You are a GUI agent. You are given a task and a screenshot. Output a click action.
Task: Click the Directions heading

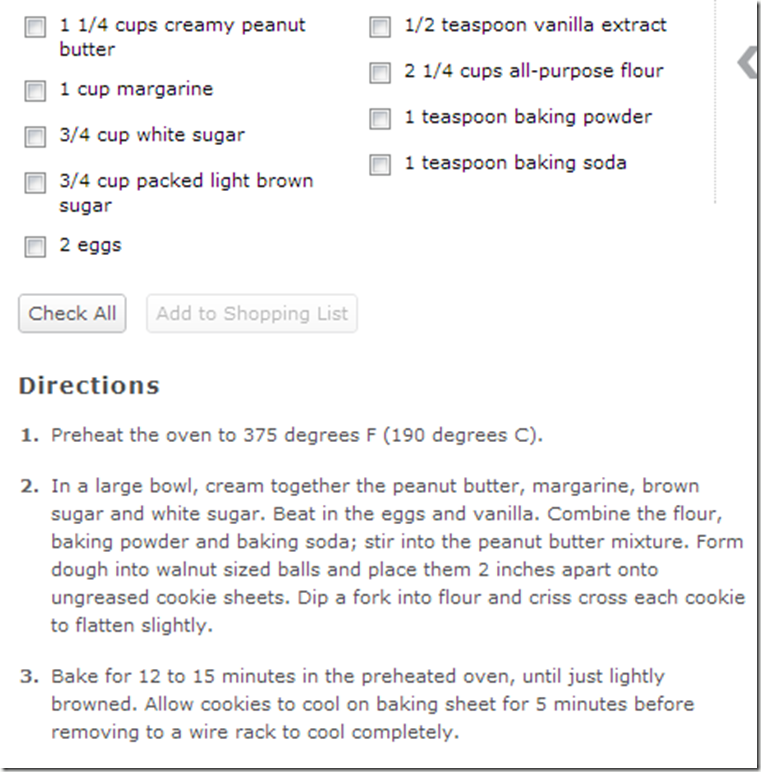tap(89, 386)
